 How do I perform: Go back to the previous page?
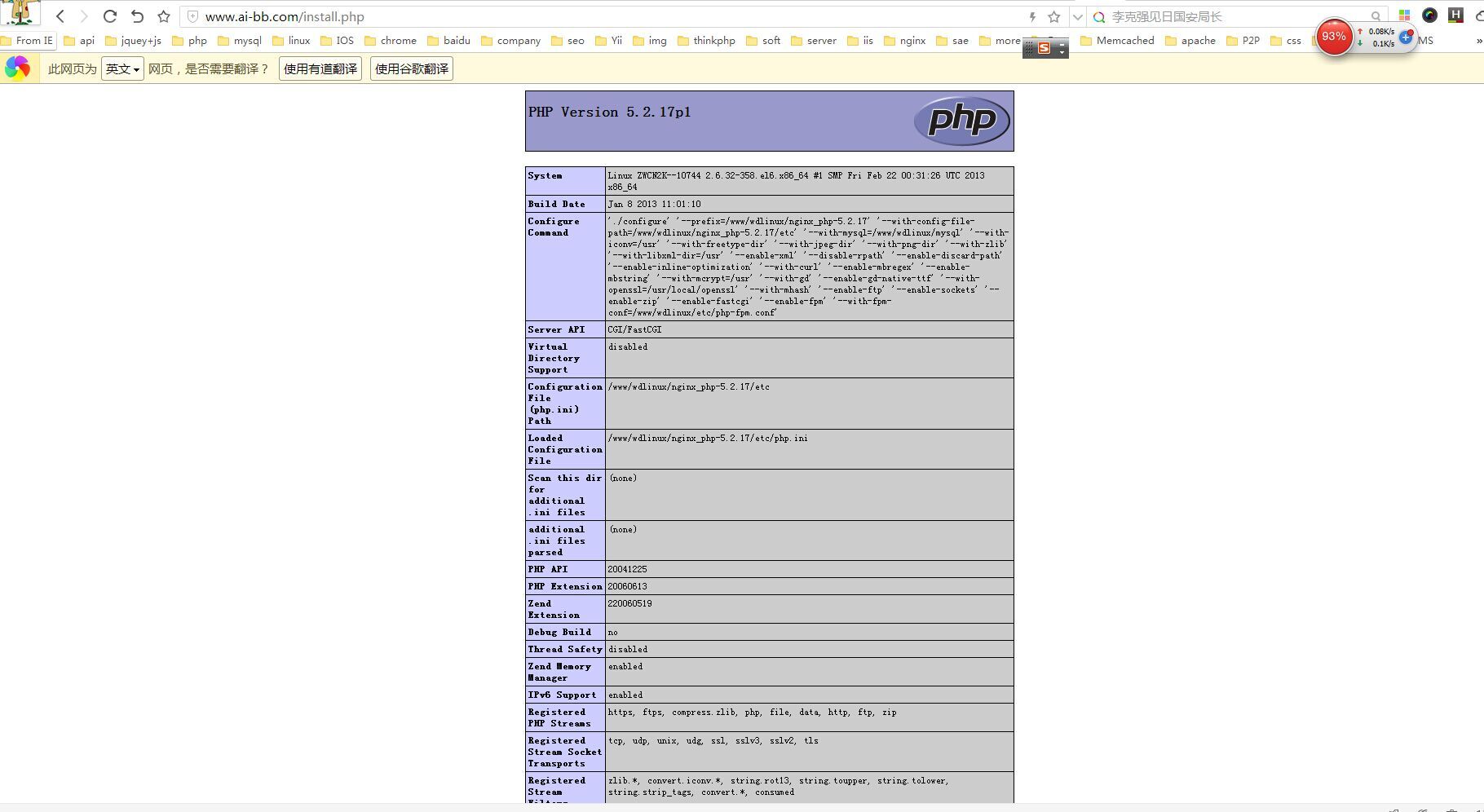tap(60, 16)
